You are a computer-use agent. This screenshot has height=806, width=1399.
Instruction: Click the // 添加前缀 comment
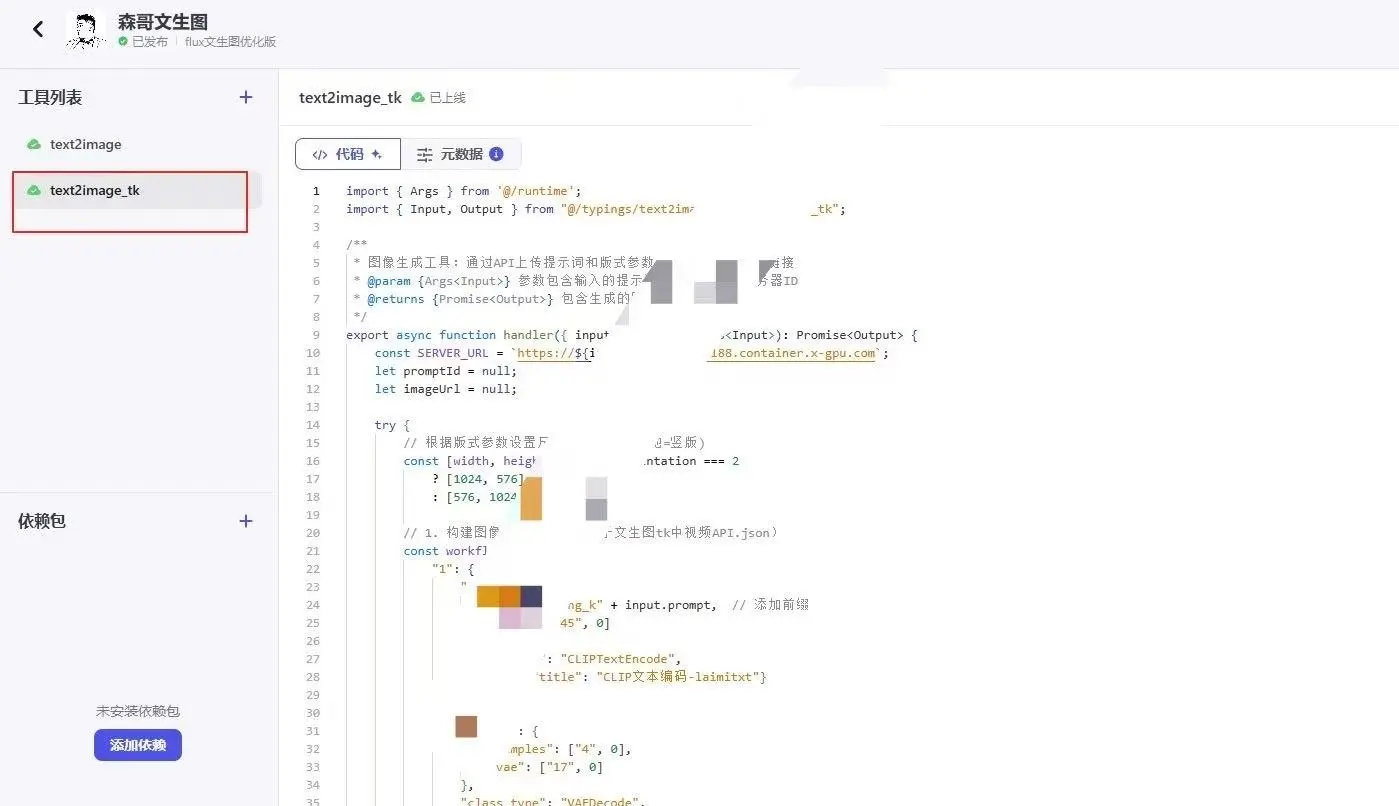click(770, 605)
